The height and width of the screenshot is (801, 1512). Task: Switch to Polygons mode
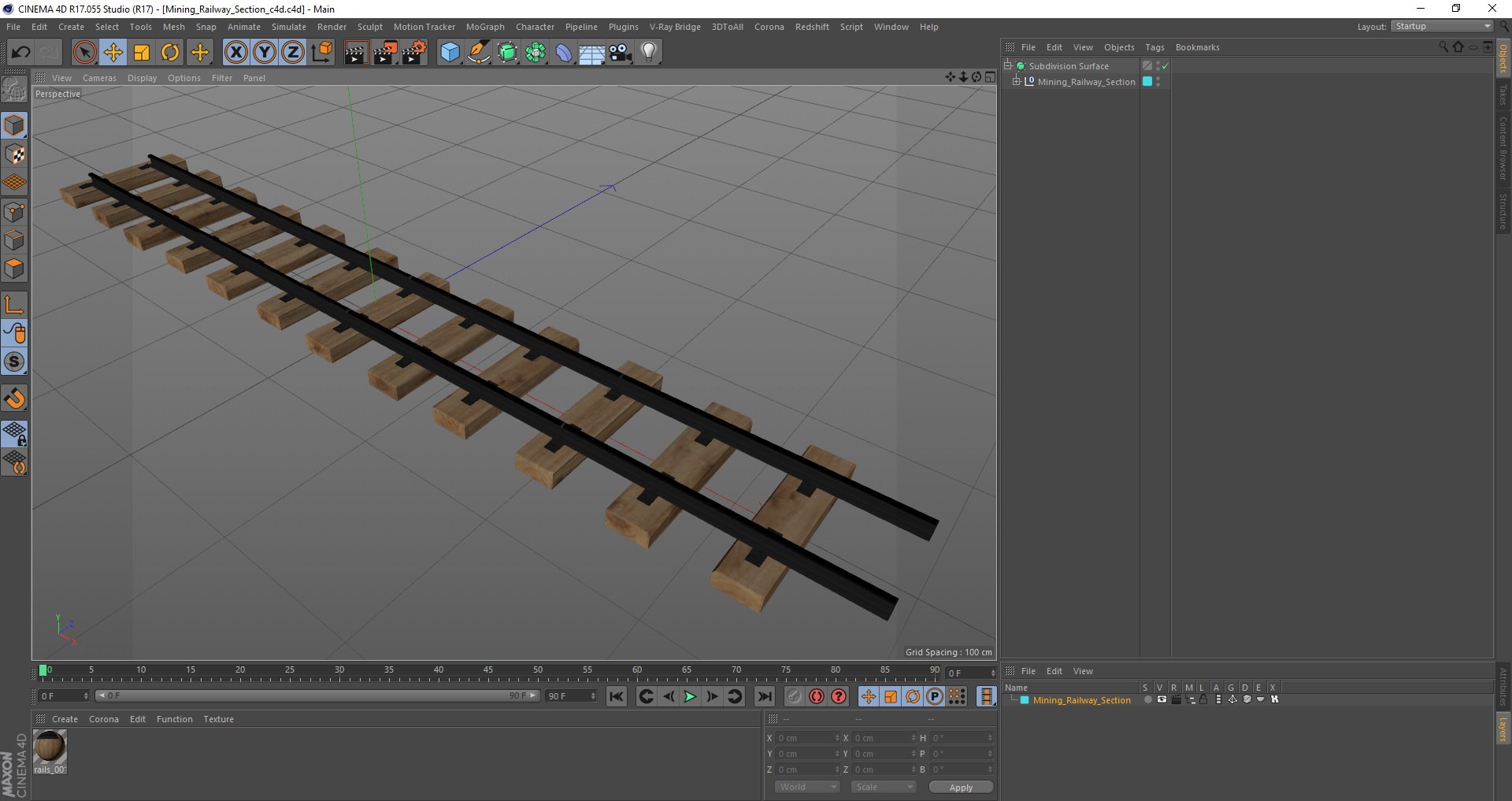pyautogui.click(x=14, y=269)
